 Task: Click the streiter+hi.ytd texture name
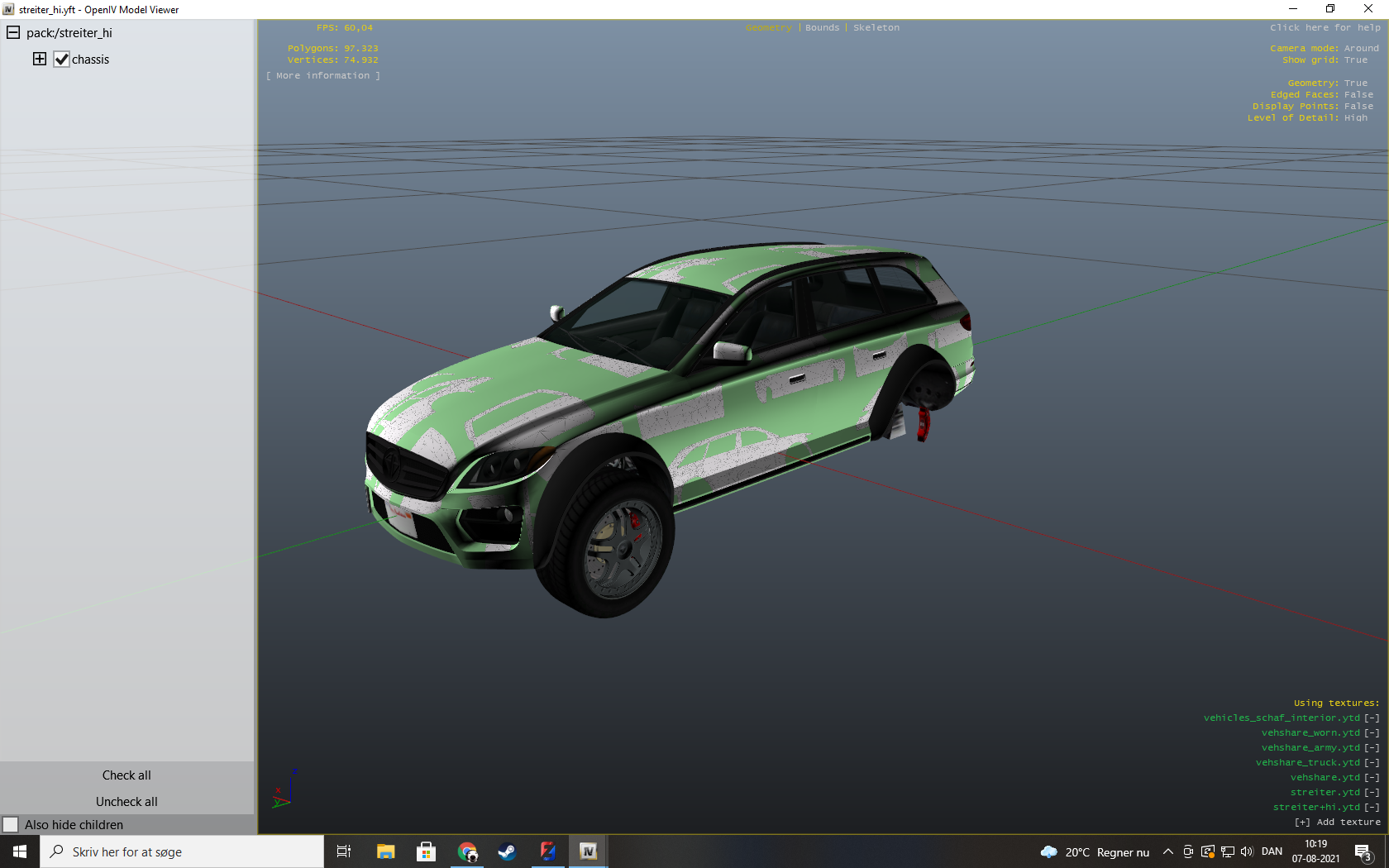coord(1316,808)
